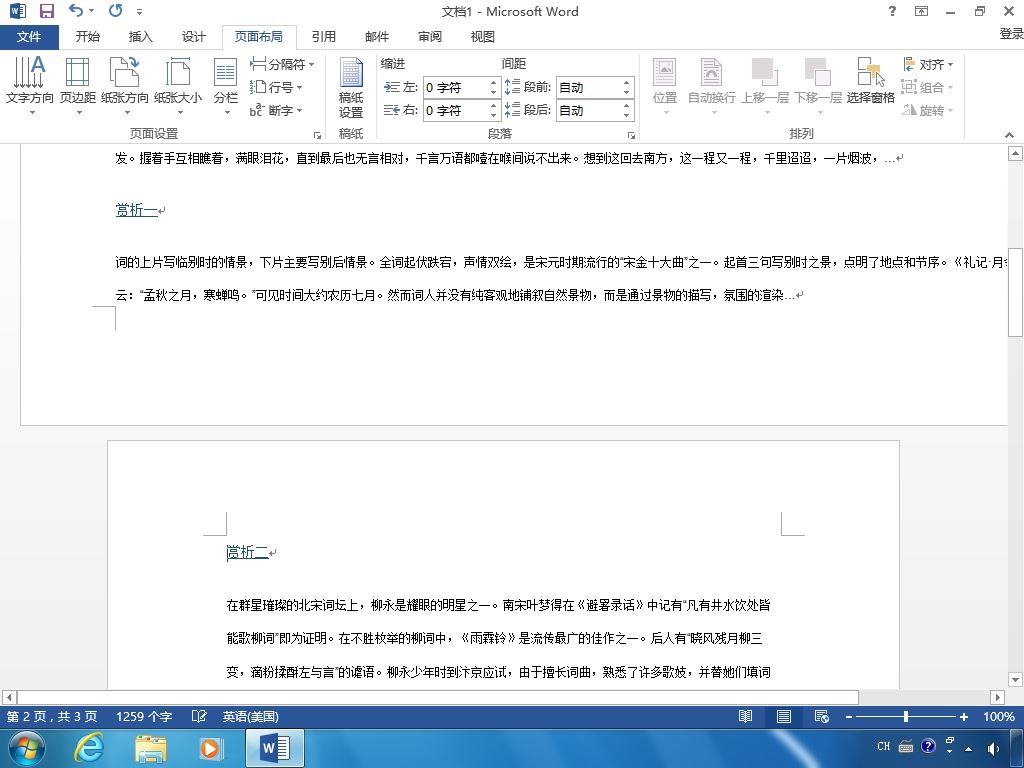Switch to the Mailings (邮件) tab
Screen dimensions: 1024x768
click(x=377, y=37)
